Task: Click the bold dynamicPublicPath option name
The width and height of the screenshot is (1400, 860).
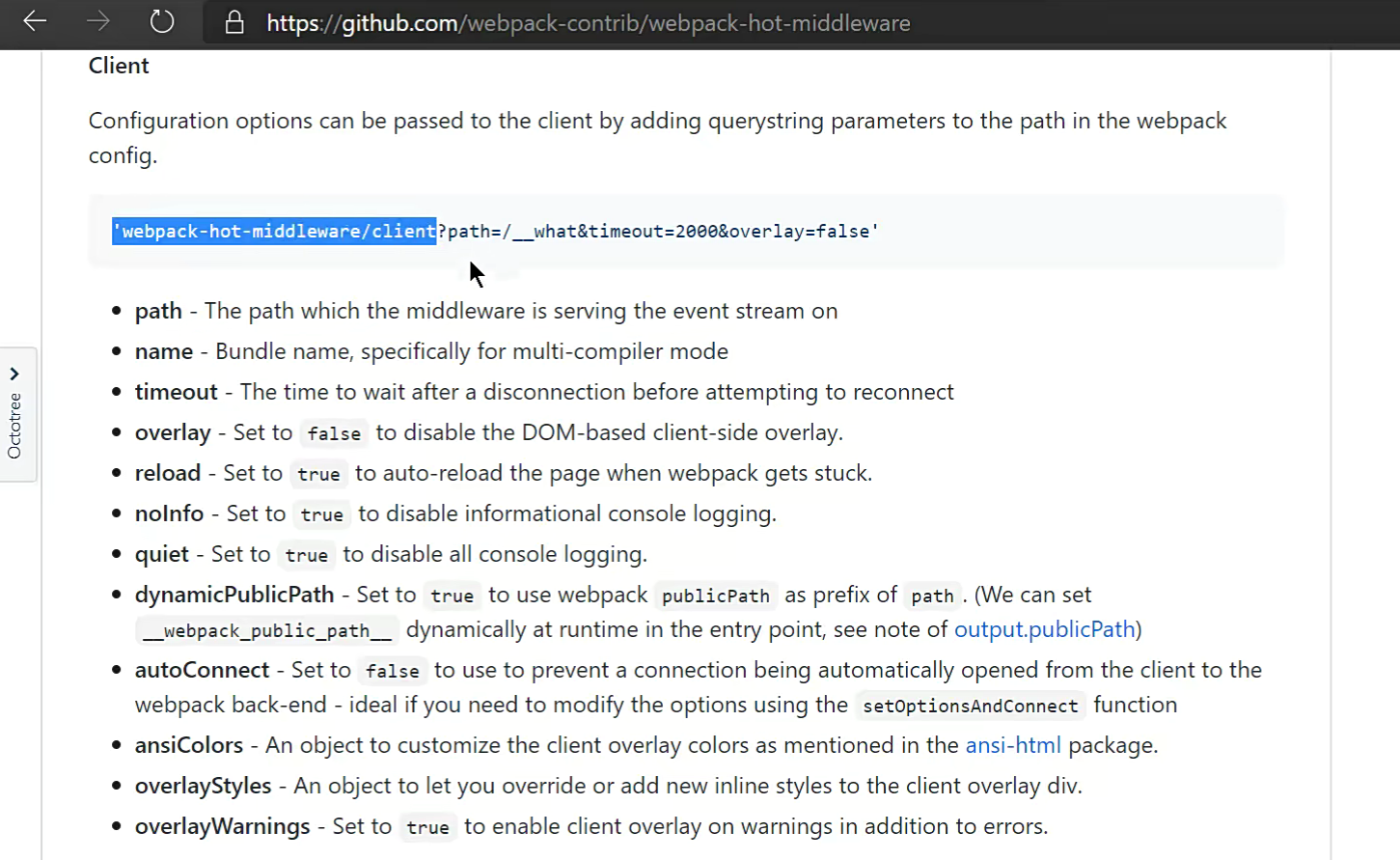Action: [233, 595]
